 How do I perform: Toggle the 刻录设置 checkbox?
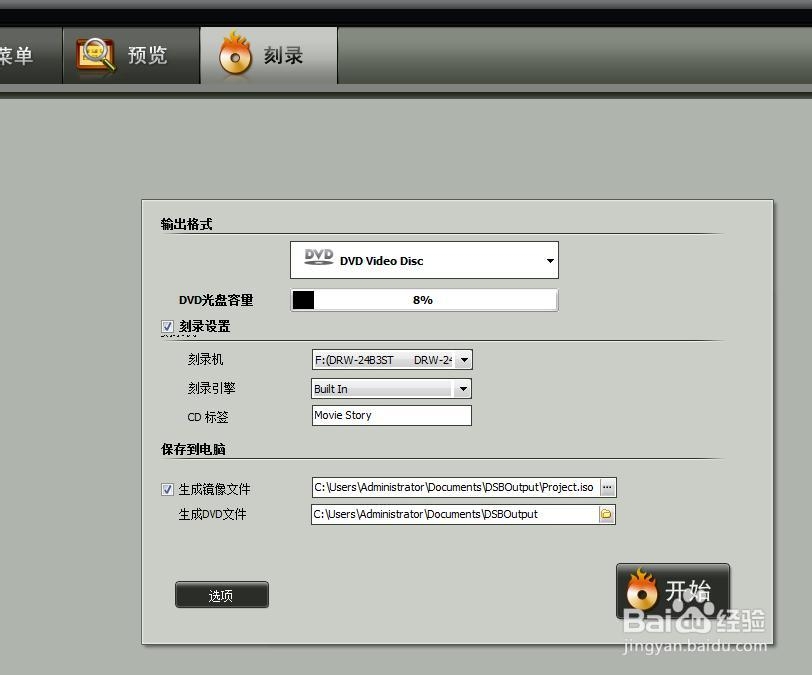(x=167, y=327)
